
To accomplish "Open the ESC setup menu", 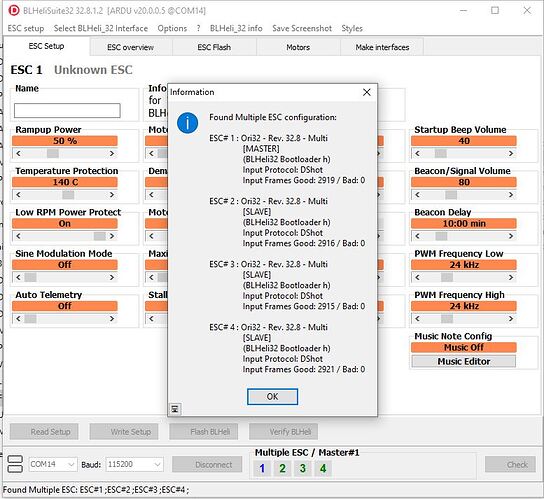I will 26,28.
